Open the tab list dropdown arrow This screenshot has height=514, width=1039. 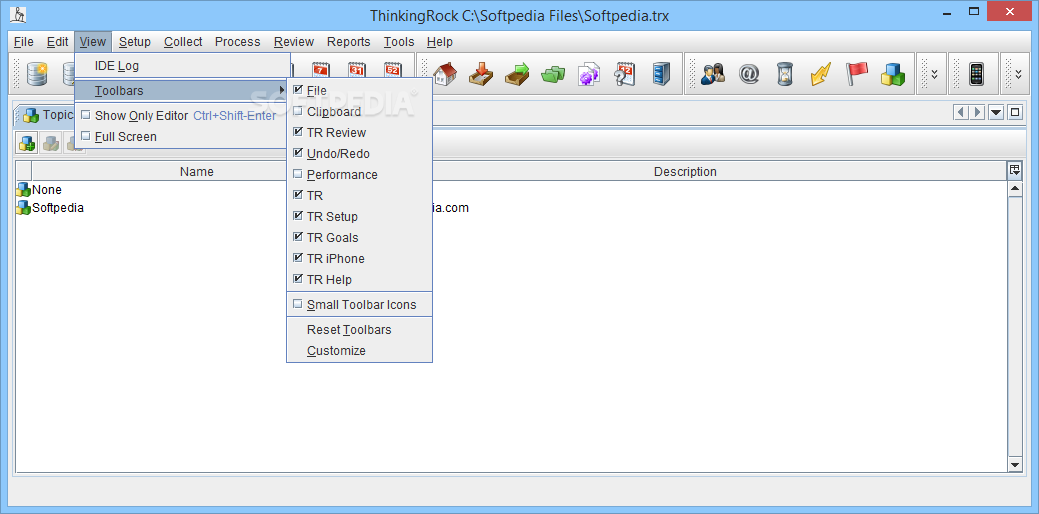996,113
